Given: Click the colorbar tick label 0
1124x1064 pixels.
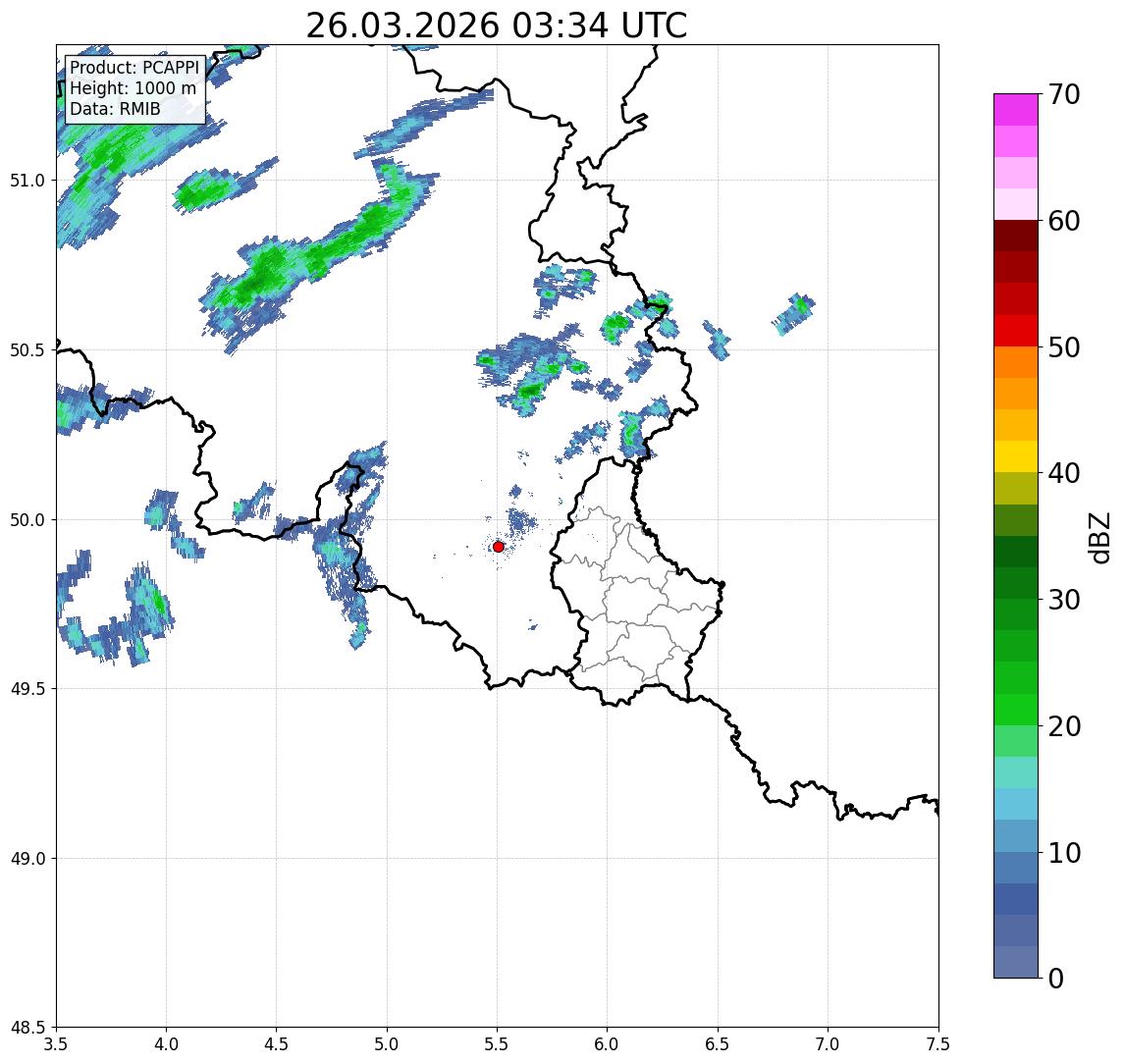Looking at the screenshot, I should tap(1056, 978).
